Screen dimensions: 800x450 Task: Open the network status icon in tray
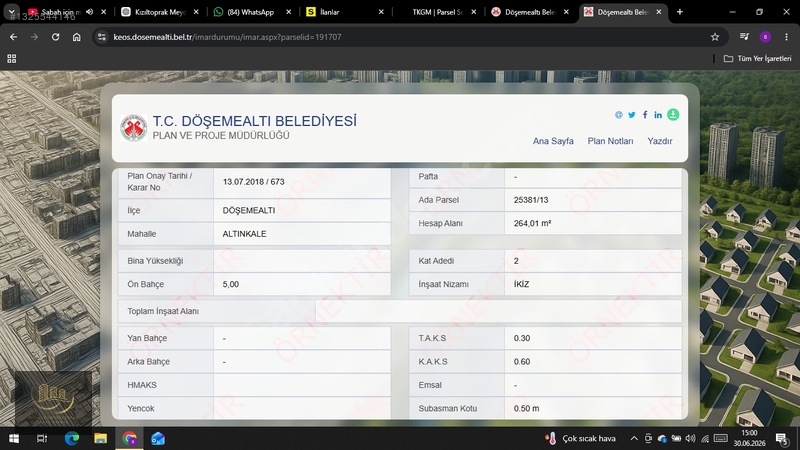point(705,438)
